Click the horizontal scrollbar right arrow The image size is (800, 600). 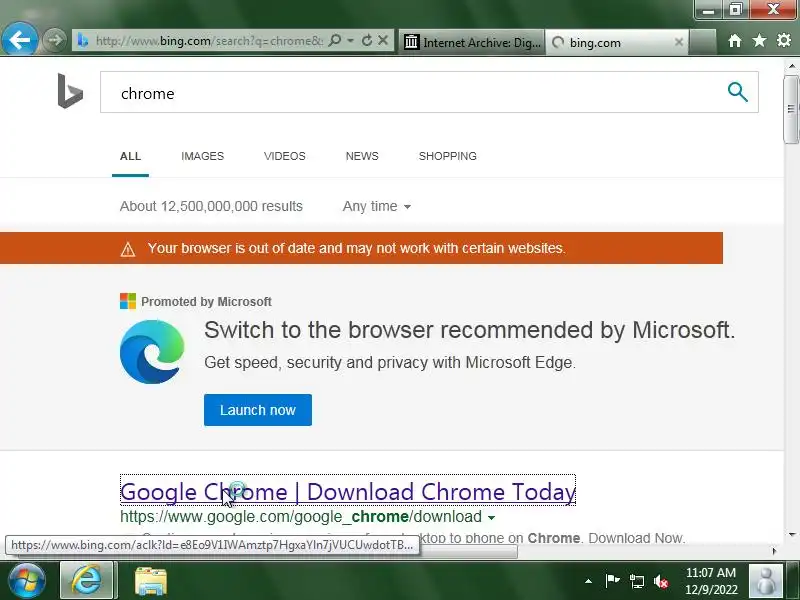775,551
